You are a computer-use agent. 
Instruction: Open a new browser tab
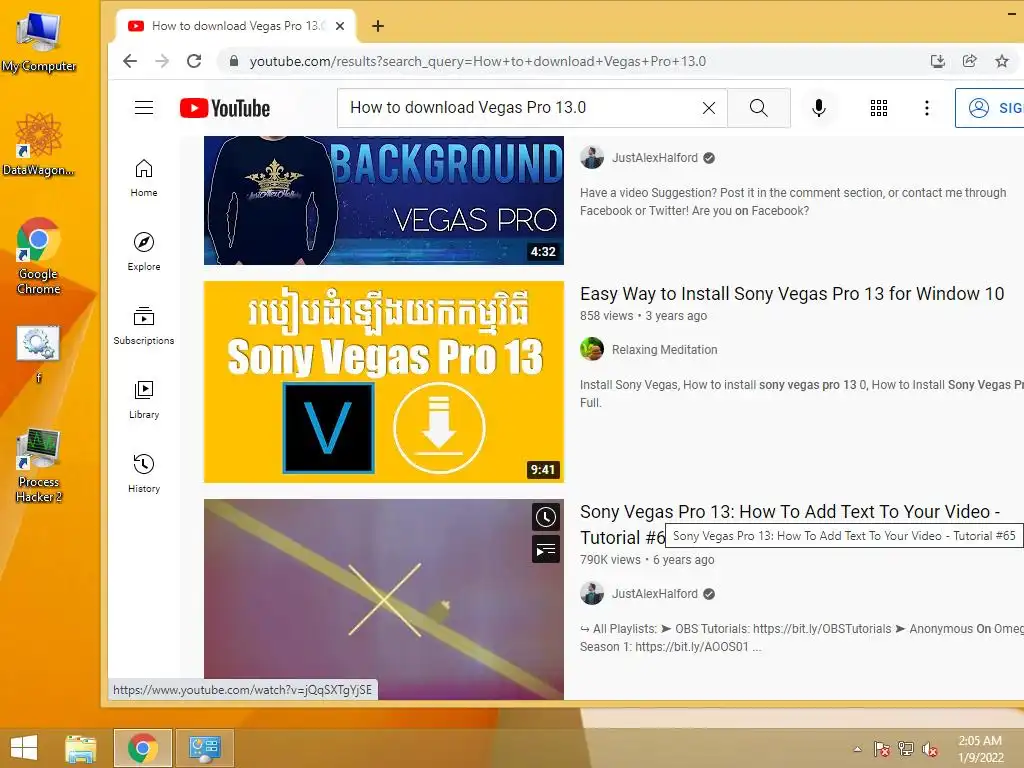coord(377,26)
